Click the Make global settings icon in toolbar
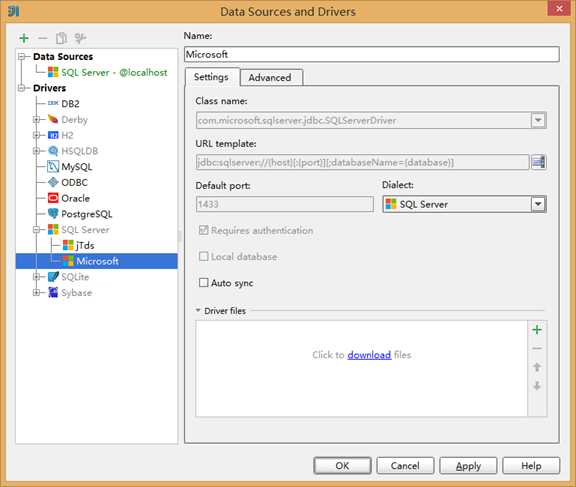Image resolution: width=576 pixels, height=487 pixels. [80, 38]
